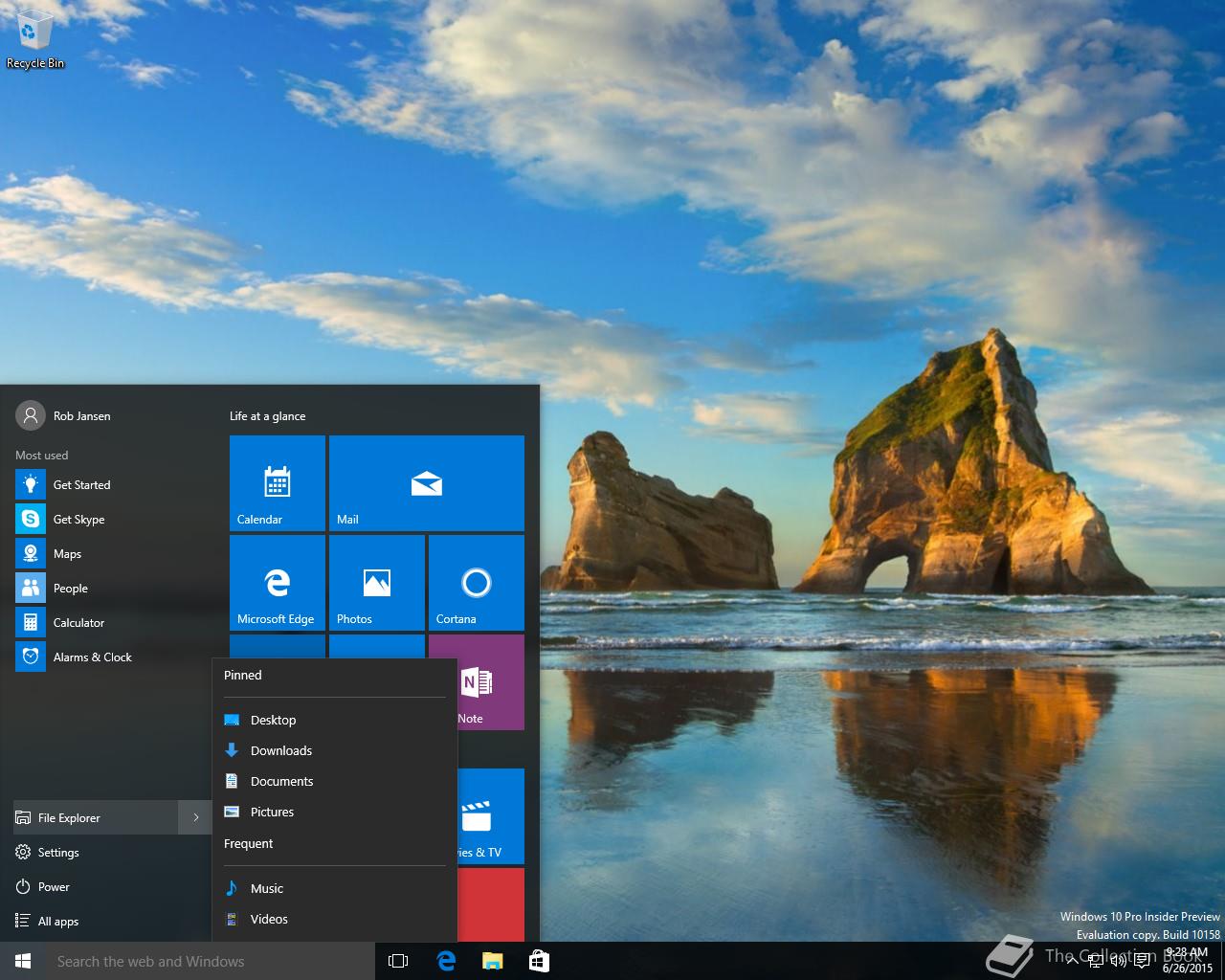Show All apps list

click(112, 922)
